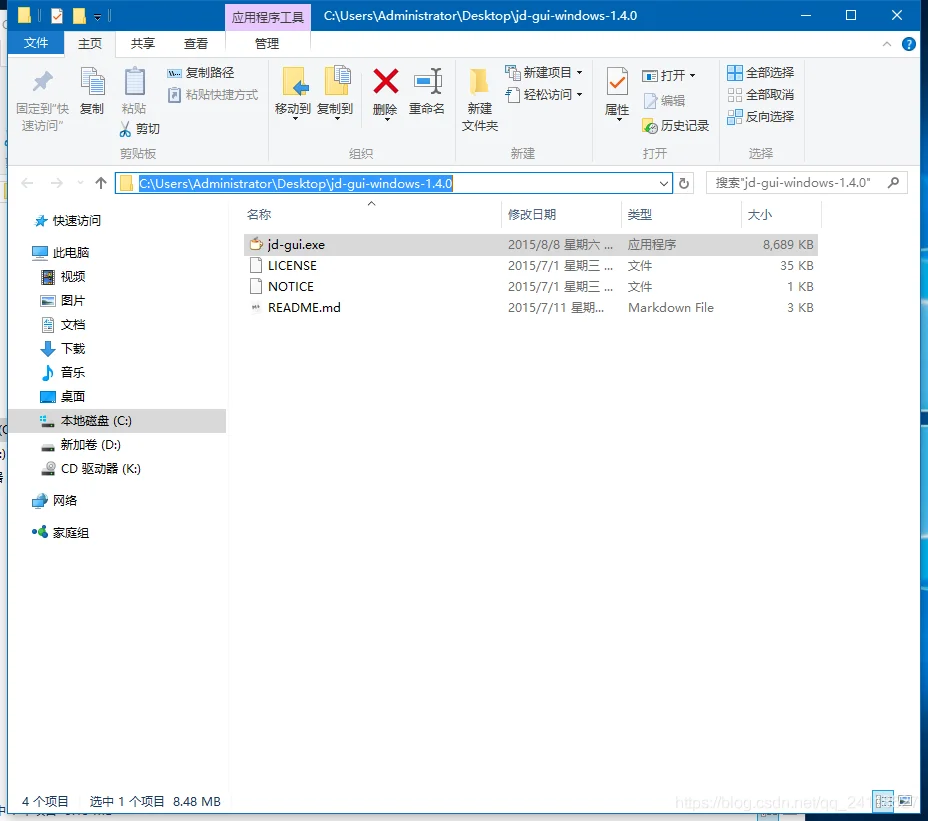Viewport: 928px width, 821px height.
Task: Switch to the 管理 (Manage) tab
Action: point(267,44)
